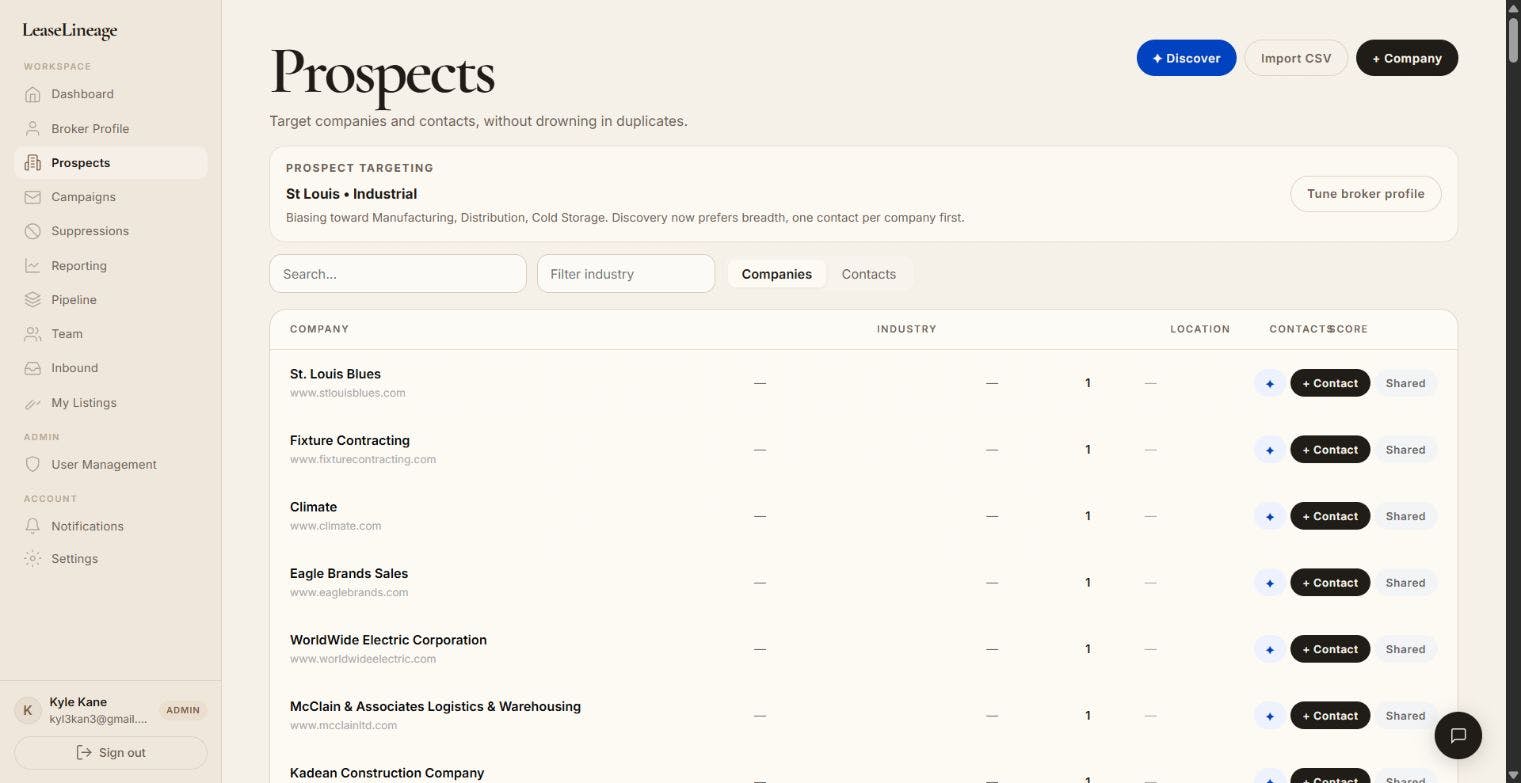Open Reporting in the sidebar
The image size is (1521, 783).
pyautogui.click(x=111, y=266)
